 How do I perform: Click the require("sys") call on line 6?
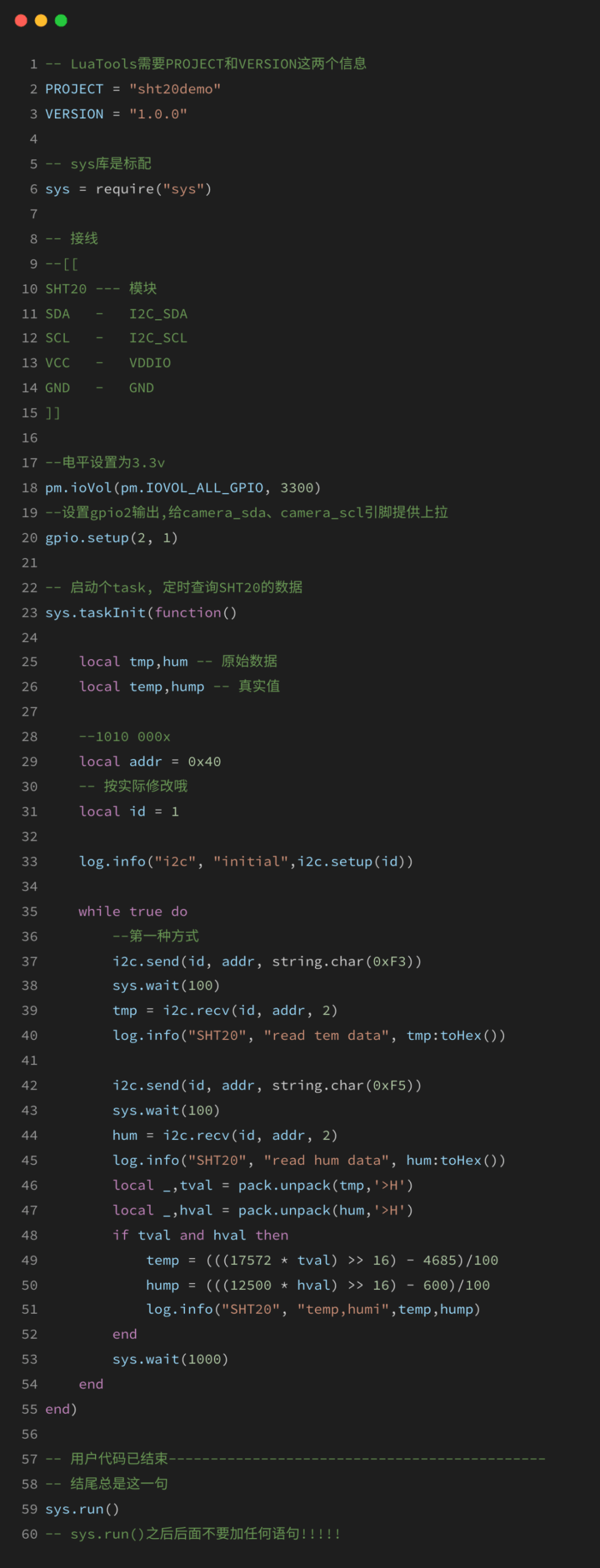click(153, 189)
